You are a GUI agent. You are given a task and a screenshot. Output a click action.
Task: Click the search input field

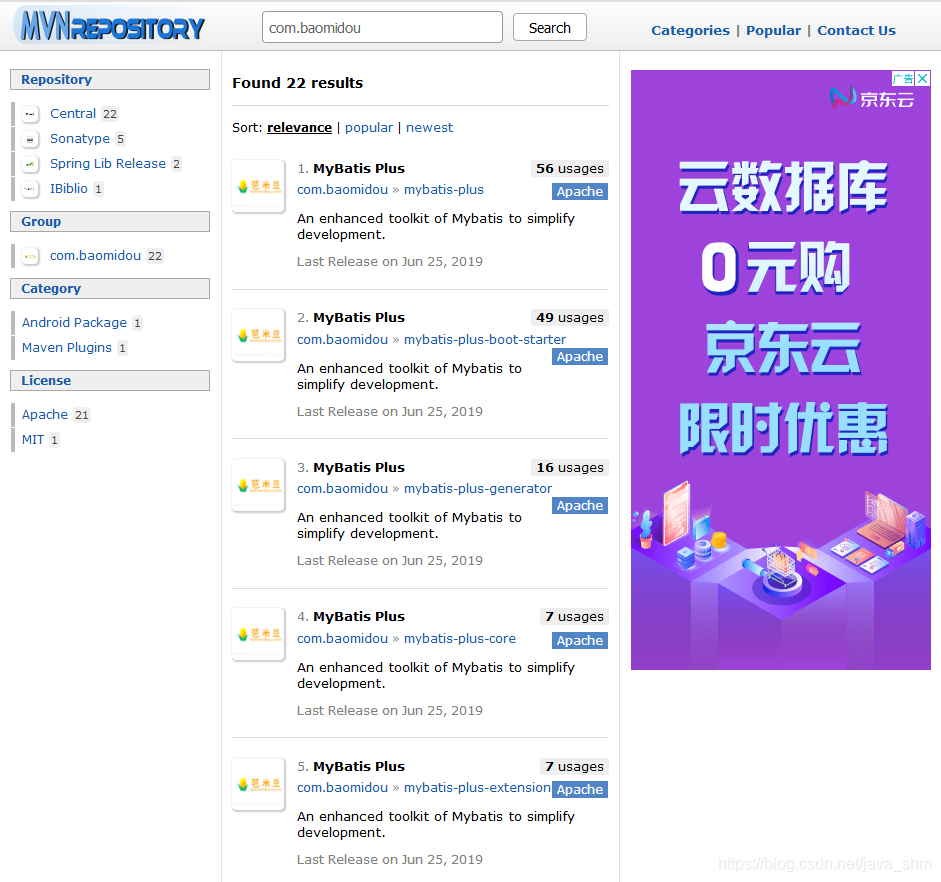coord(382,28)
